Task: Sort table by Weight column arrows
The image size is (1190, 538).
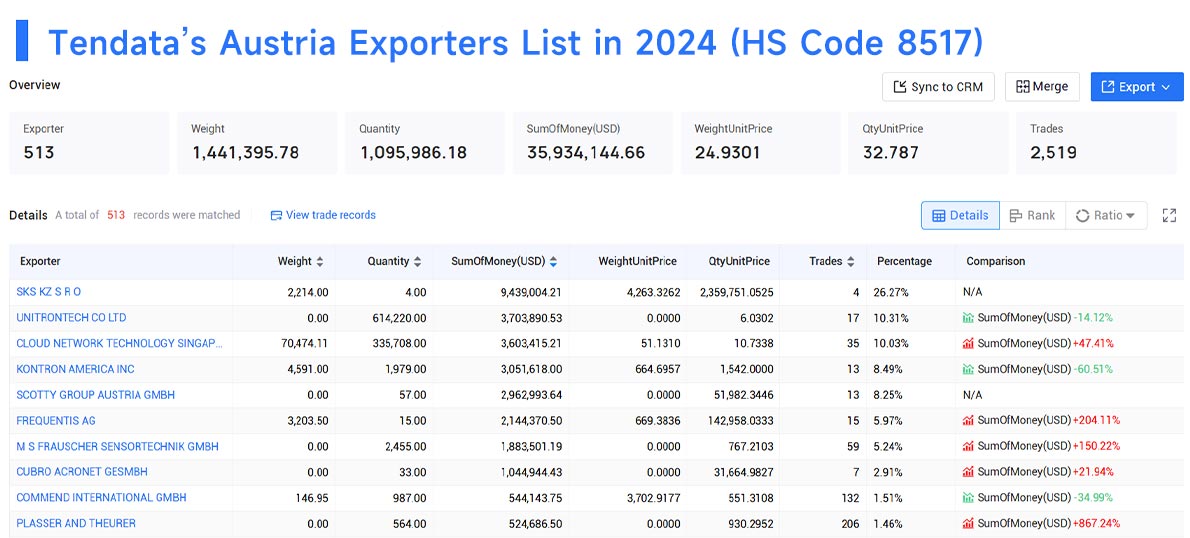Action: (320, 261)
